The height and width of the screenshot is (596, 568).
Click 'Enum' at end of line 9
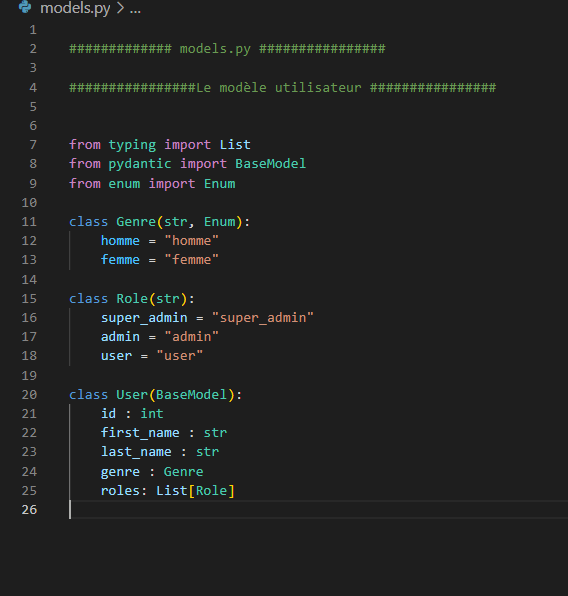point(219,184)
